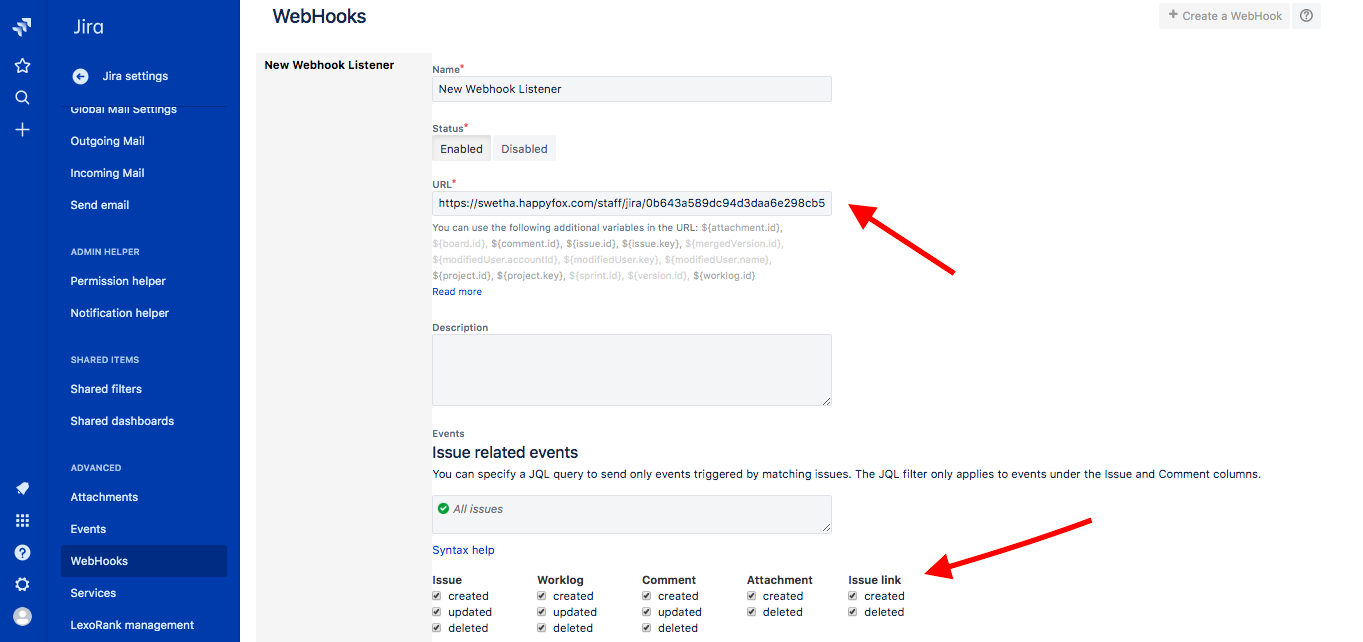Click the green All issues valid icon
The height and width of the screenshot is (642, 1363).
point(443,508)
